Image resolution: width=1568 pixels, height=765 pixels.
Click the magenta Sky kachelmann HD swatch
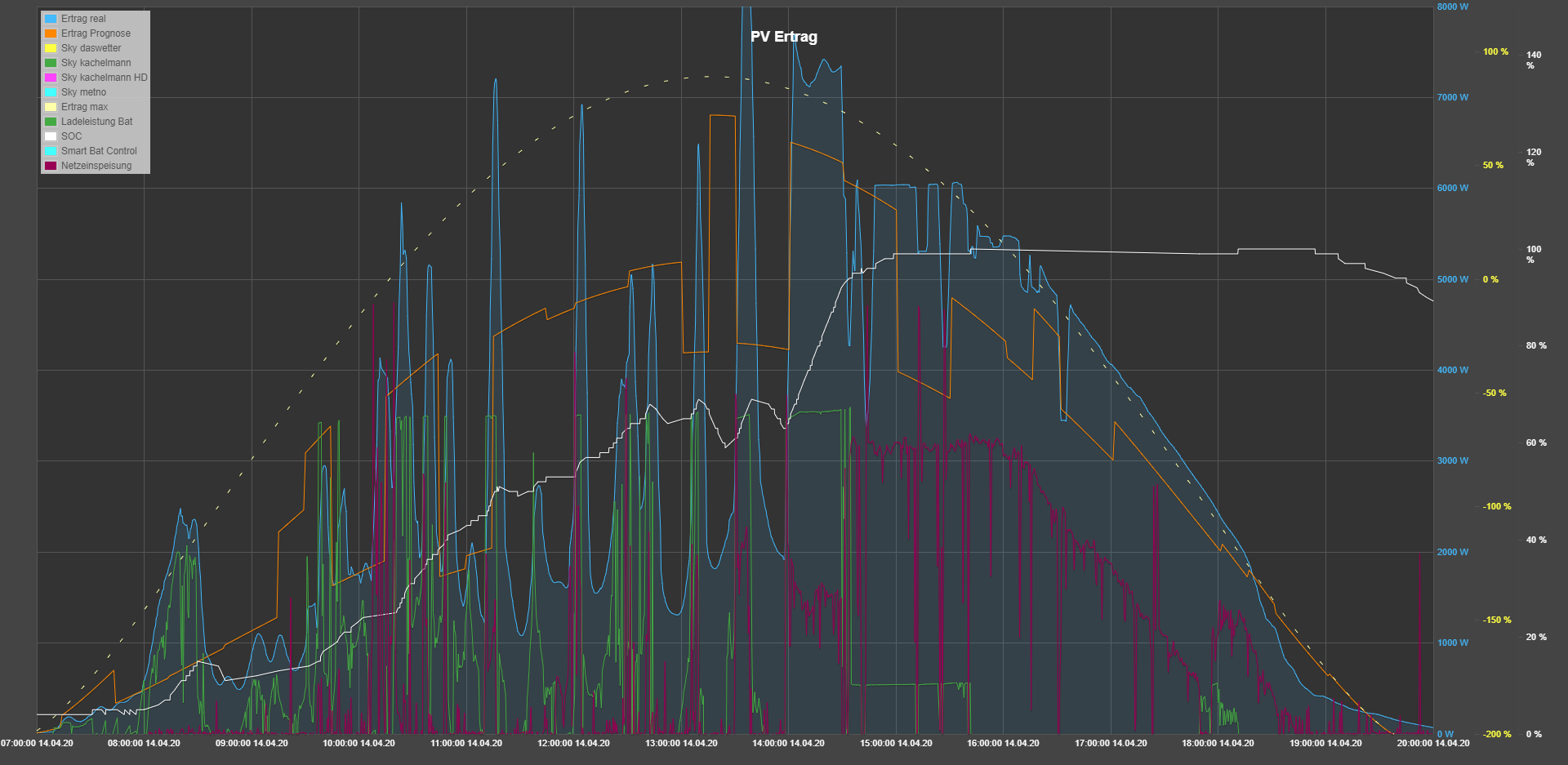click(51, 78)
